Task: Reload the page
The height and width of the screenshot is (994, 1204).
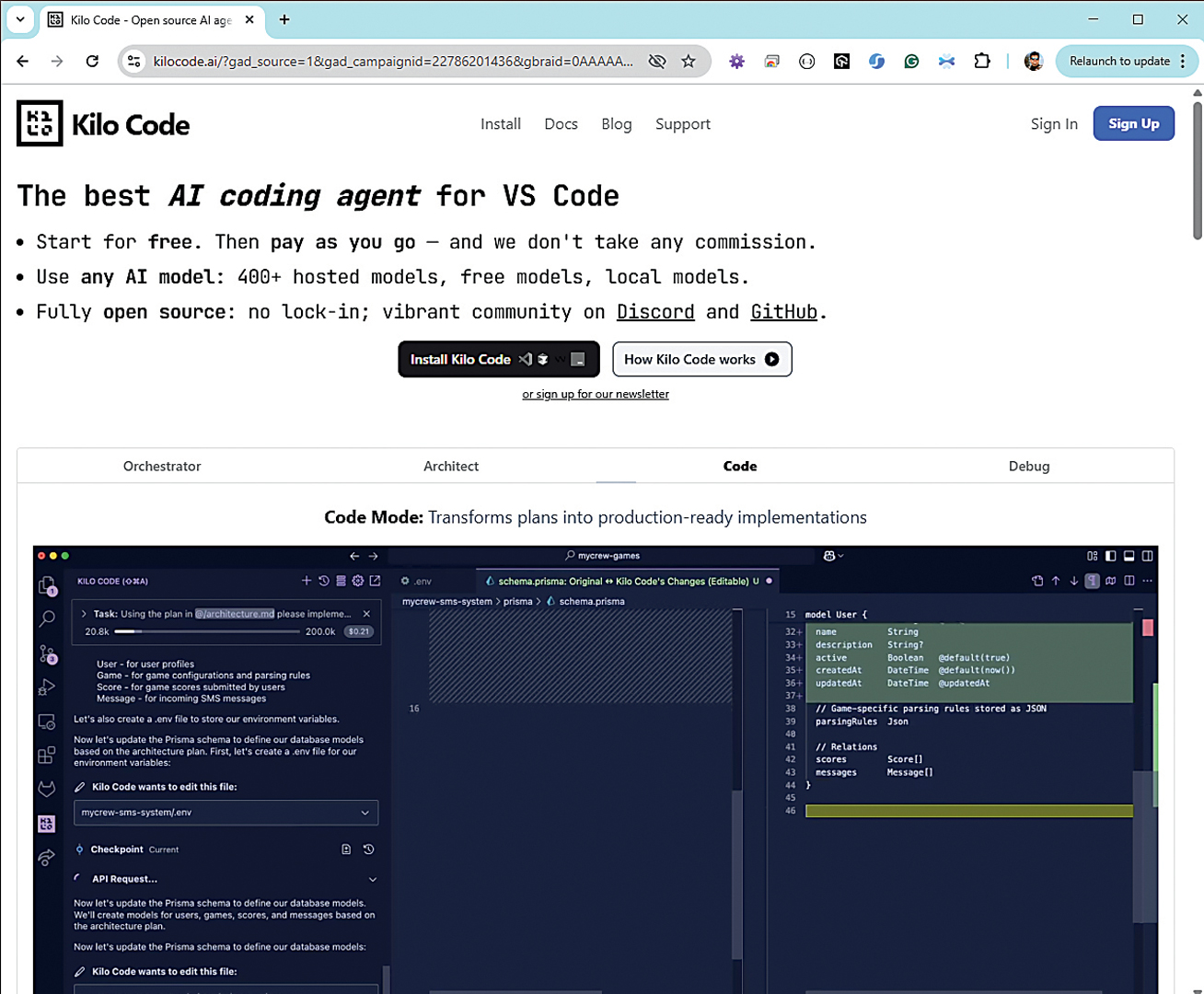Action: click(x=92, y=62)
